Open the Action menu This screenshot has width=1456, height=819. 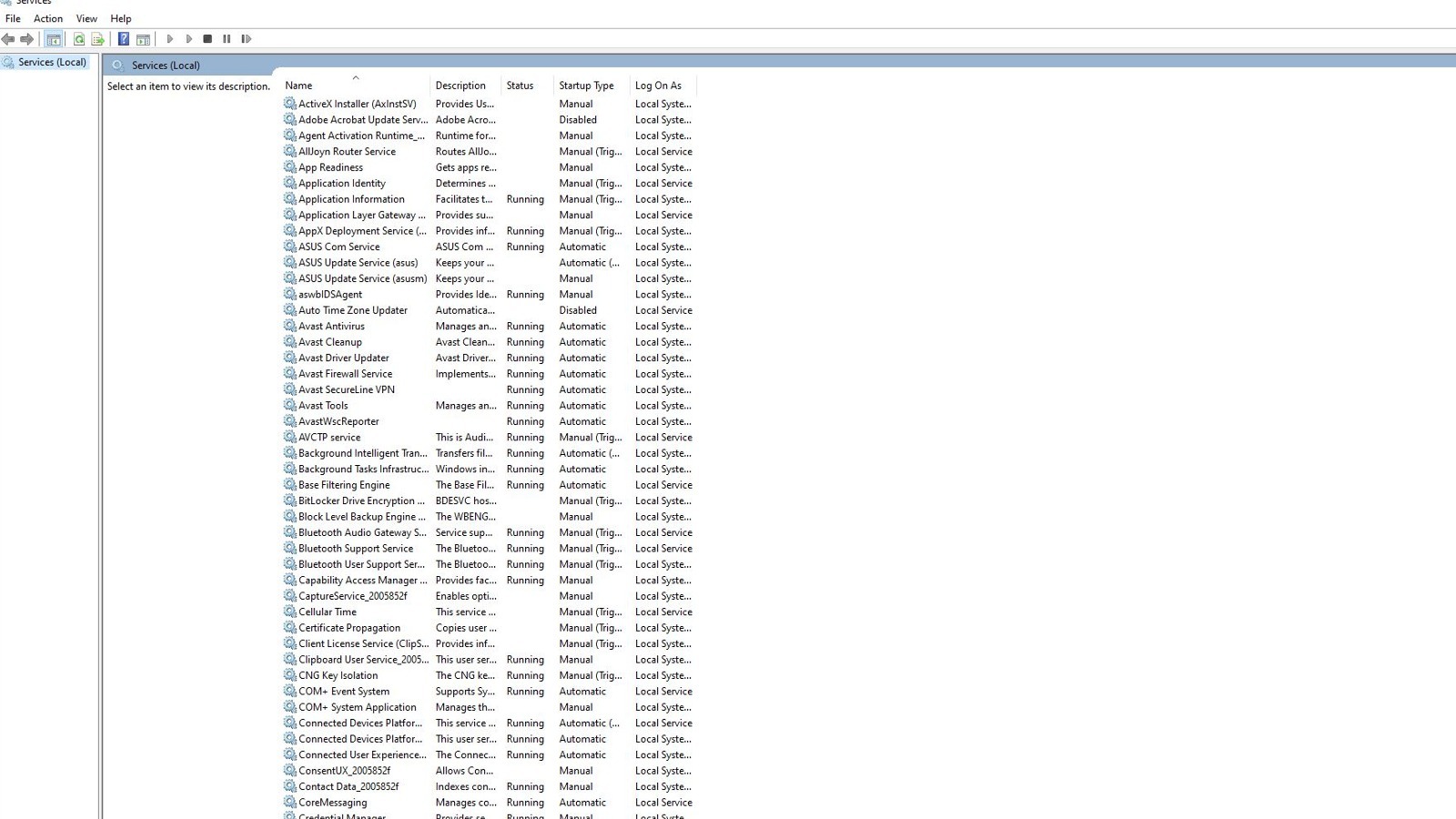[47, 18]
